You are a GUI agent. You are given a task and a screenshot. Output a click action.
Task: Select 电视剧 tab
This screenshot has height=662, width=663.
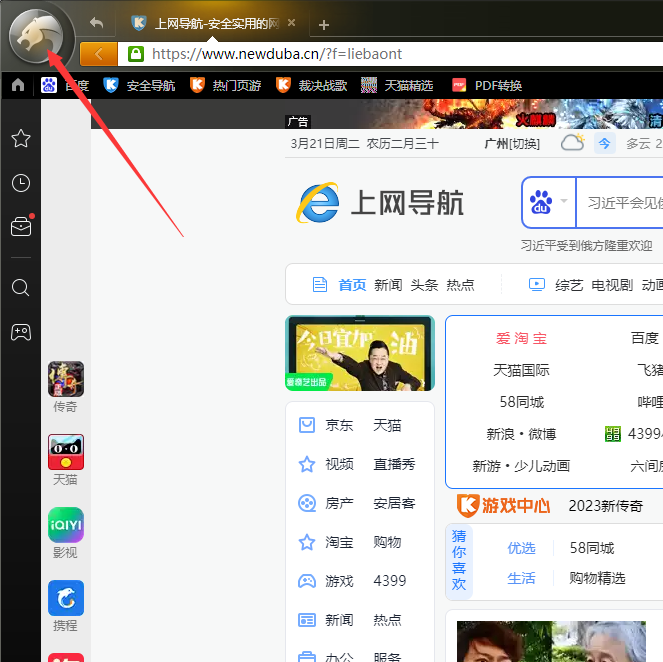tap(612, 285)
